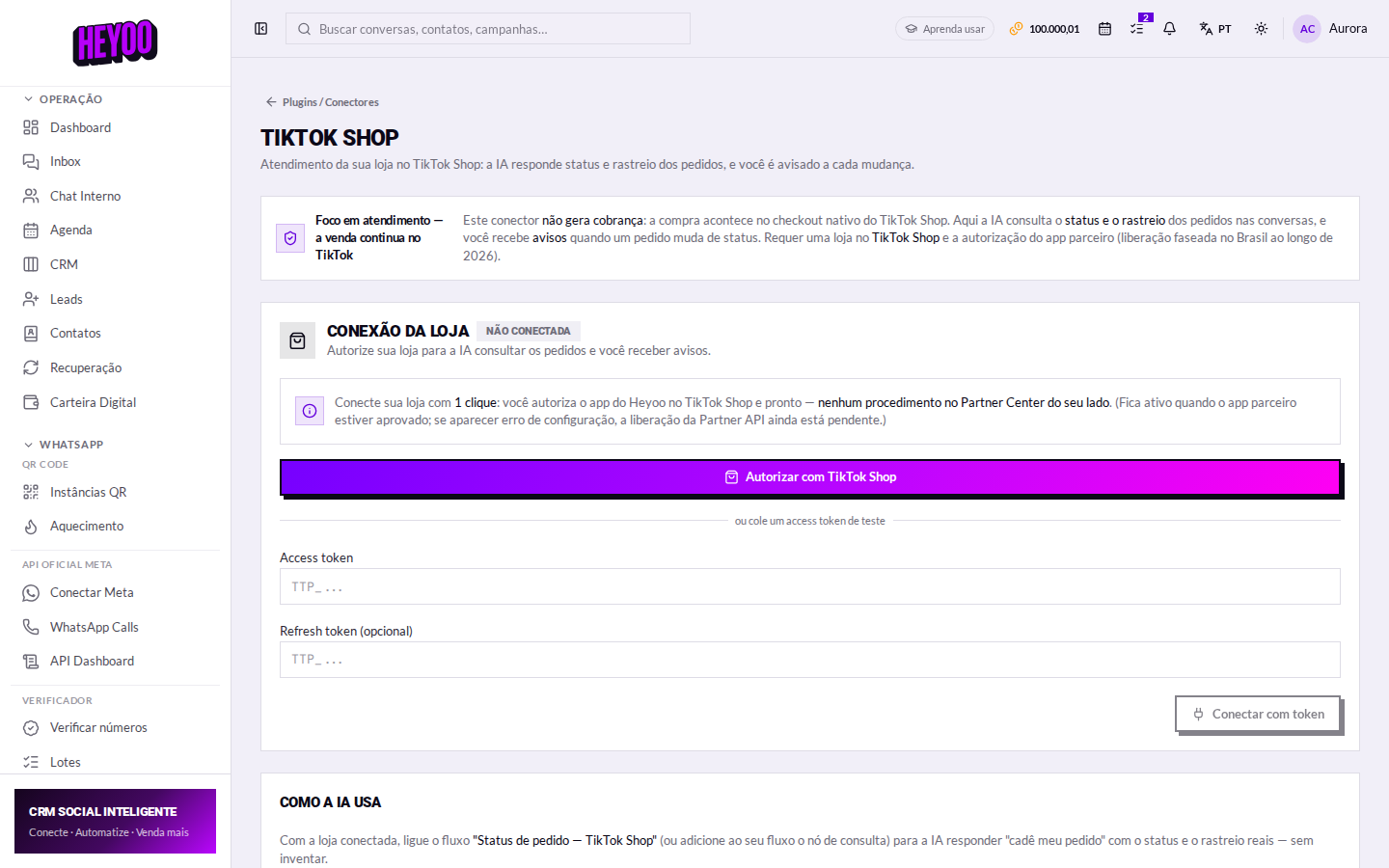1389x868 pixels.
Task: Click the coin credits balance icon
Action: (x=1016, y=29)
